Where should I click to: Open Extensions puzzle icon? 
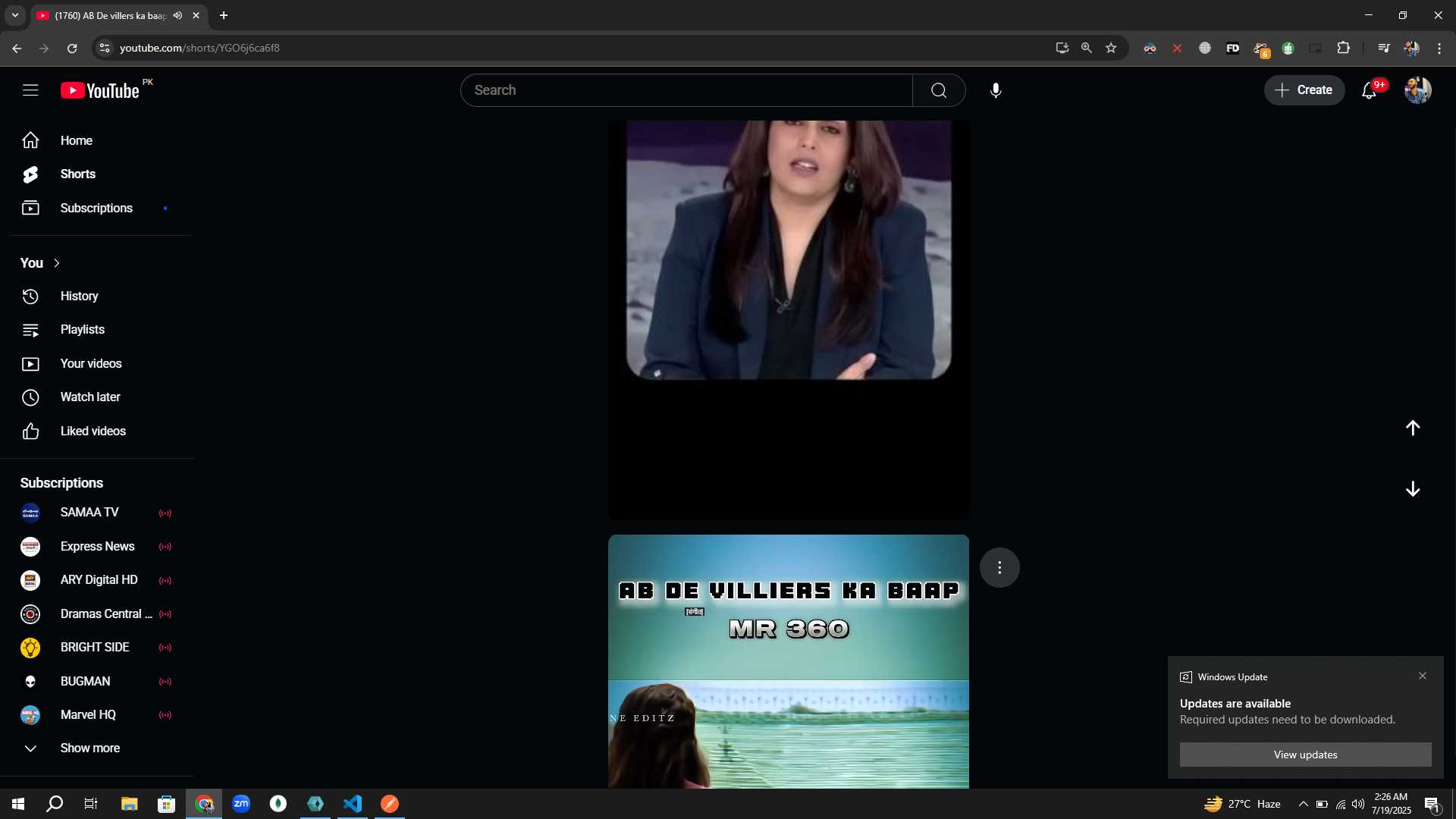coord(1343,48)
